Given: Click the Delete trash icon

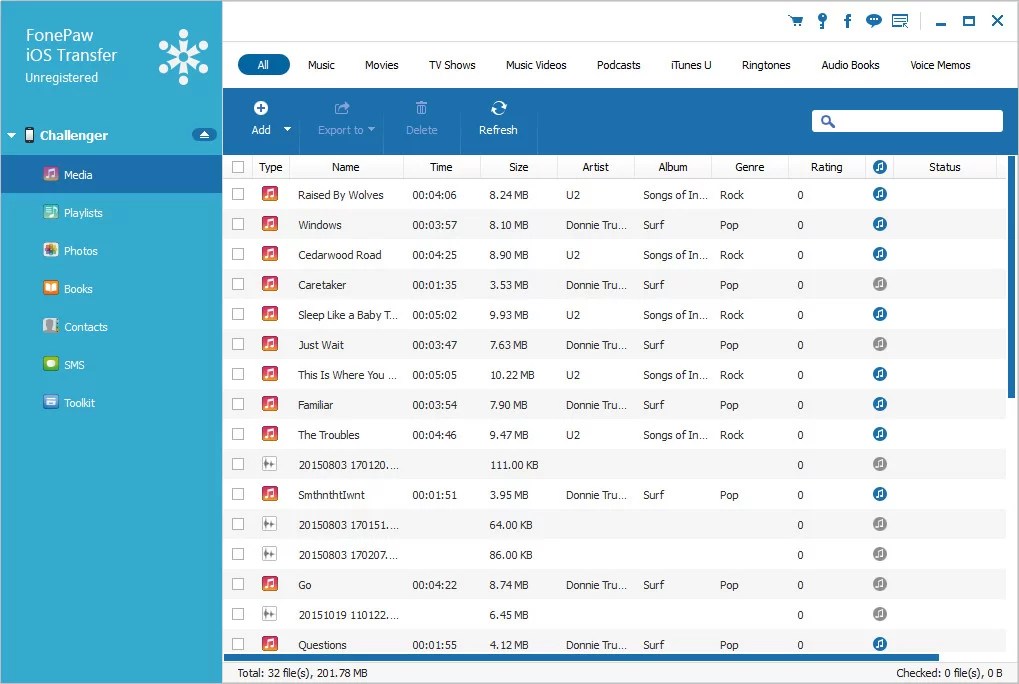Looking at the screenshot, I should coord(421,108).
